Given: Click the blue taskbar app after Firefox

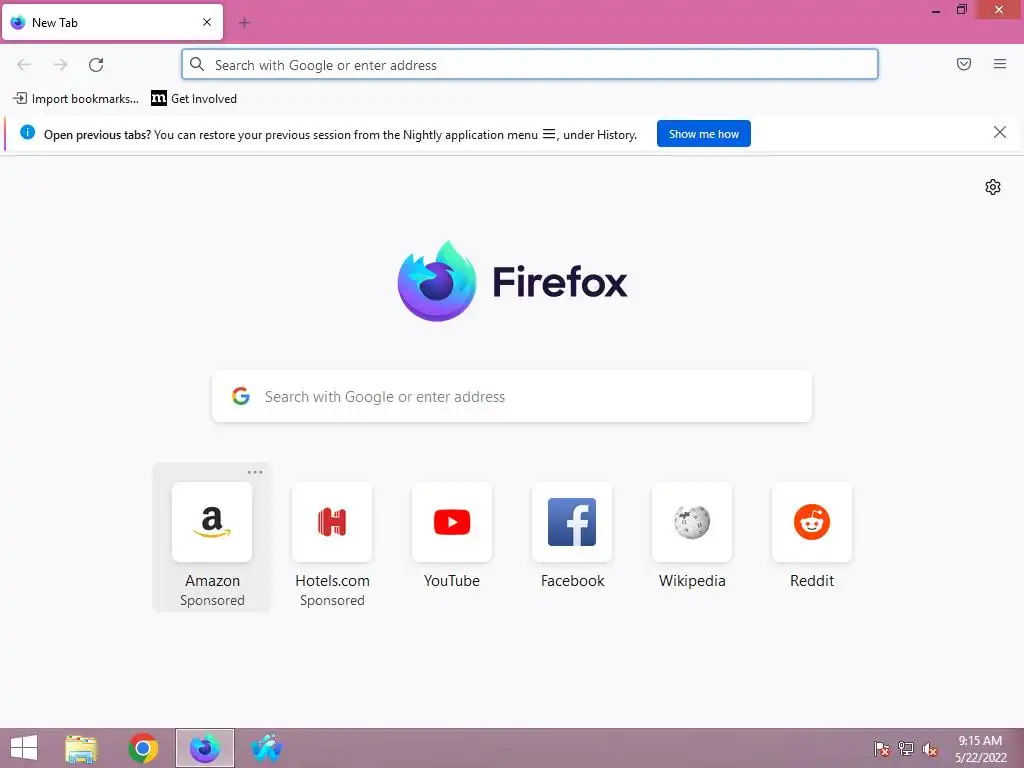Looking at the screenshot, I should 266,748.
